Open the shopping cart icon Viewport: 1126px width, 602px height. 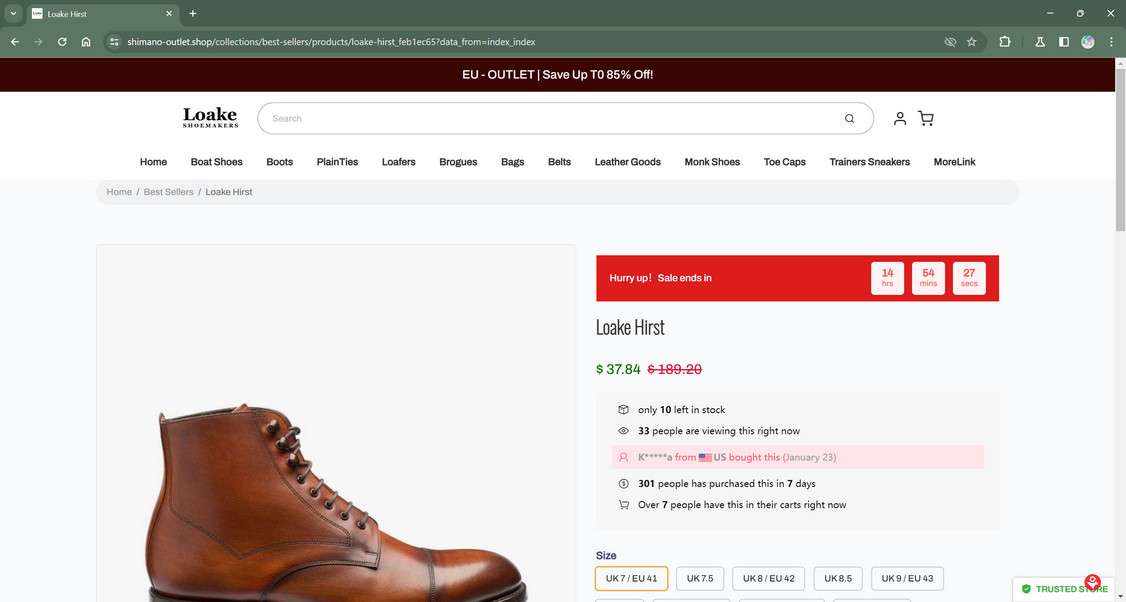pos(926,119)
